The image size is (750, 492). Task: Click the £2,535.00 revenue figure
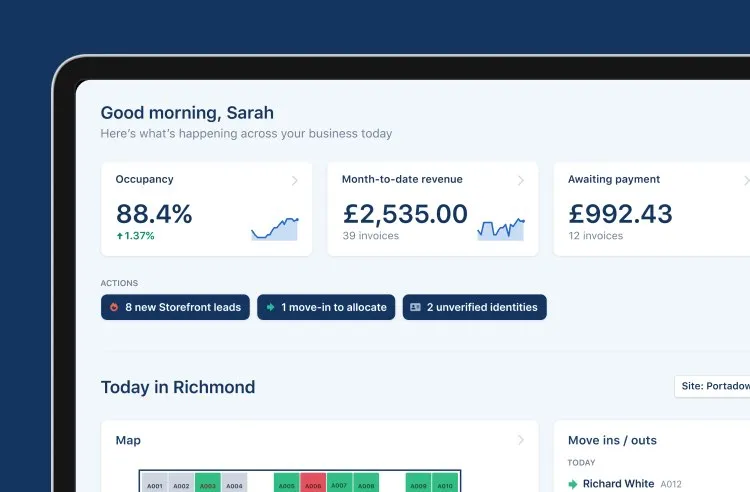pos(405,214)
